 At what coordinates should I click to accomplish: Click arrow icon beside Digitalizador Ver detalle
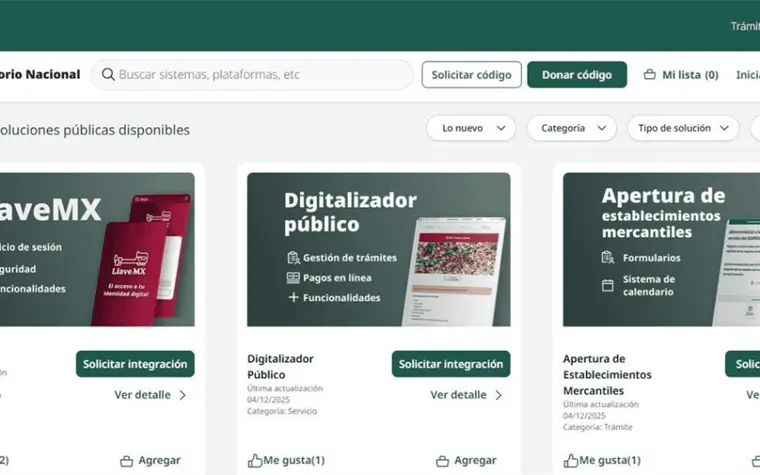click(499, 395)
